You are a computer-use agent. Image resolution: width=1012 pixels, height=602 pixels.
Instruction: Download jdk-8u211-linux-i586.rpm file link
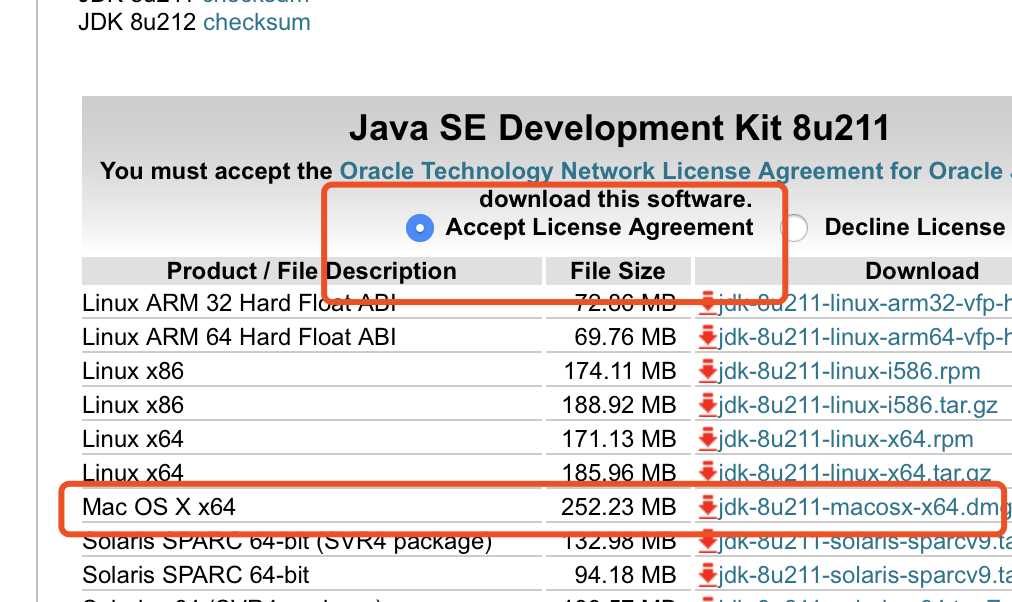[x=849, y=371]
